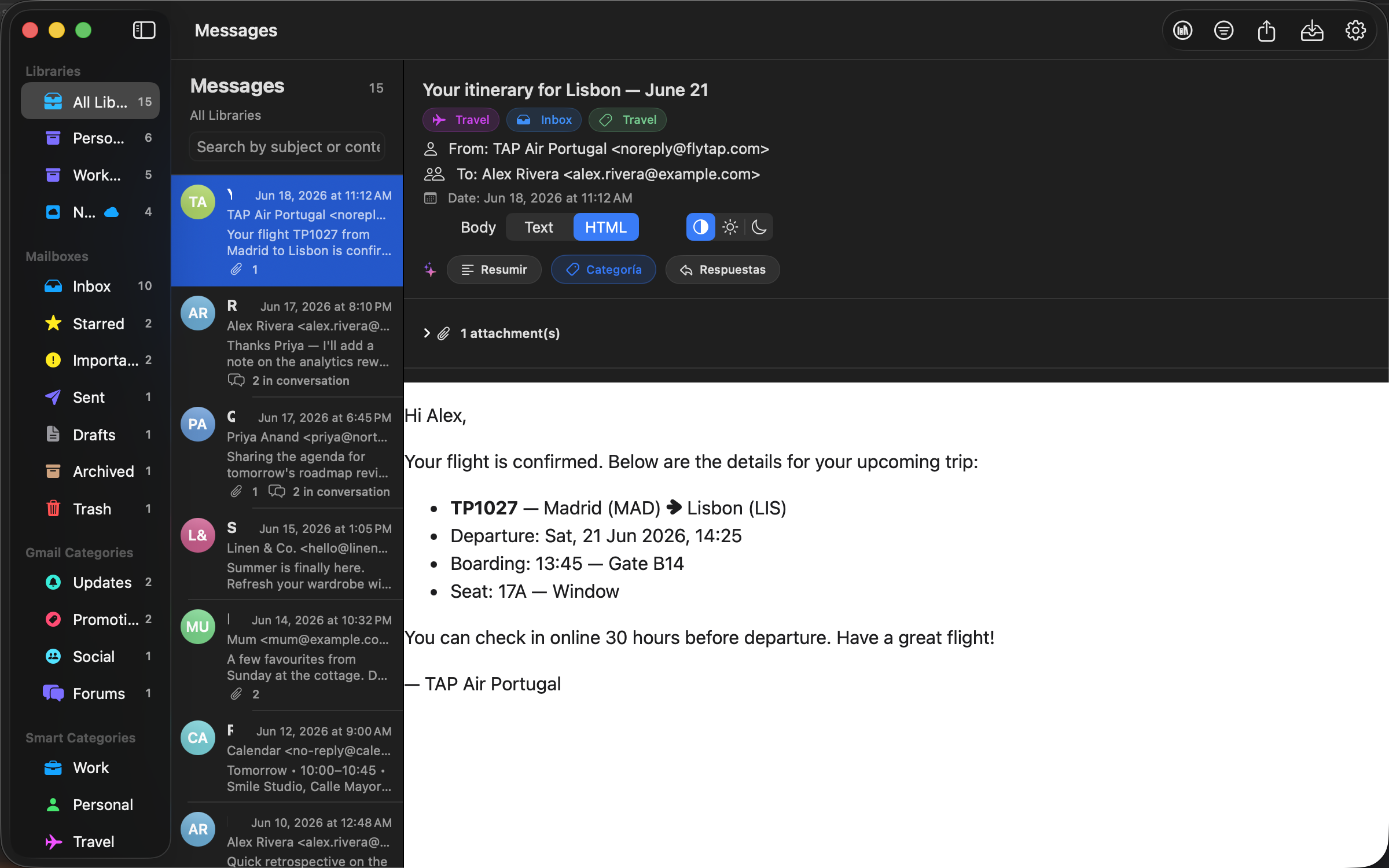Open the Personal library with count 6

(90, 138)
